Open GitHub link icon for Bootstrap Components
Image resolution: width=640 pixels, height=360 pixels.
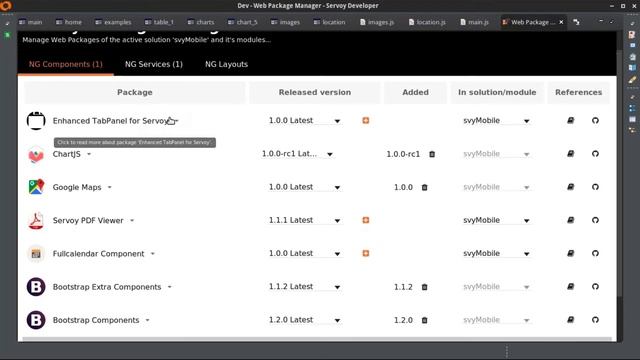(595, 320)
